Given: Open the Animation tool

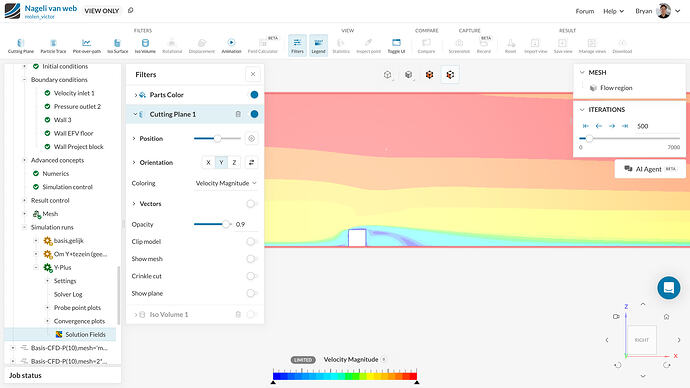Looking at the screenshot, I should [x=231, y=46].
